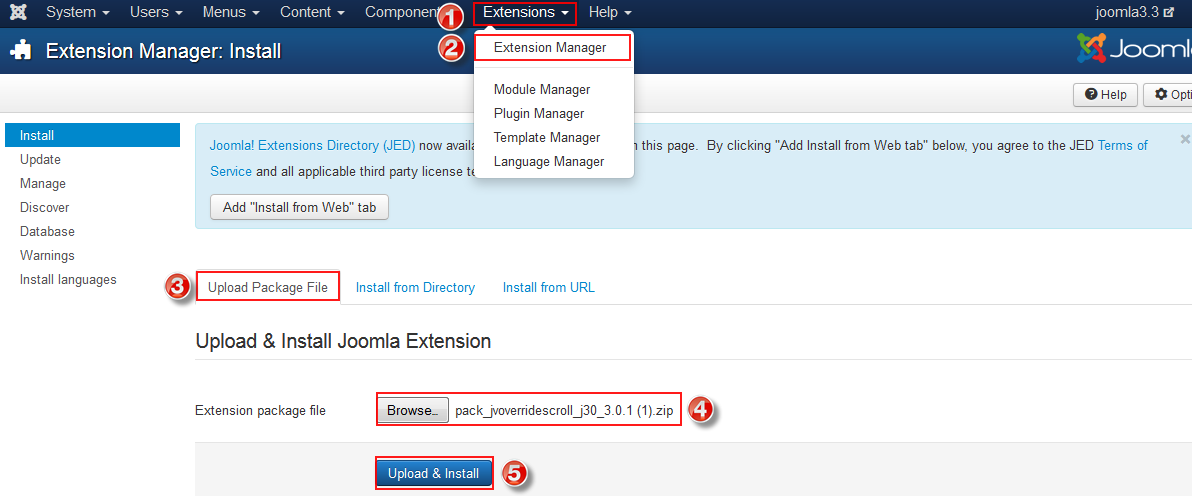The image size is (1192, 496).
Task: Open the Terms of Service link
Action: [x=1123, y=145]
